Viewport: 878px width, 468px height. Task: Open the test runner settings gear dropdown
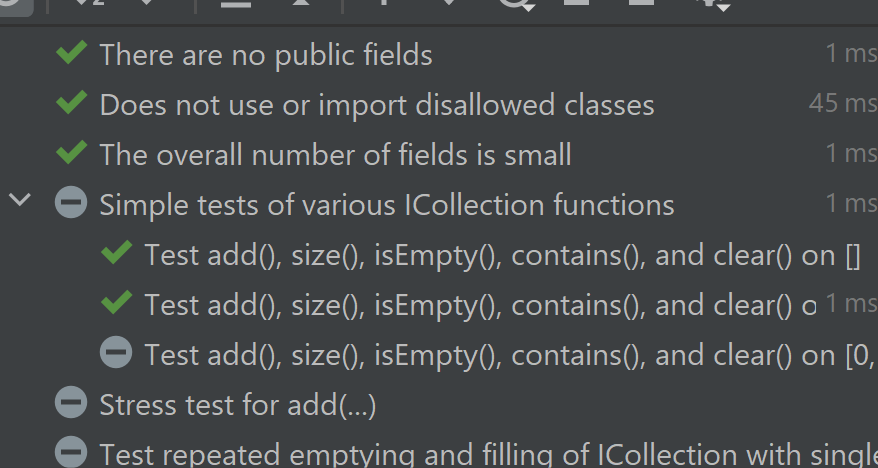(704, 5)
